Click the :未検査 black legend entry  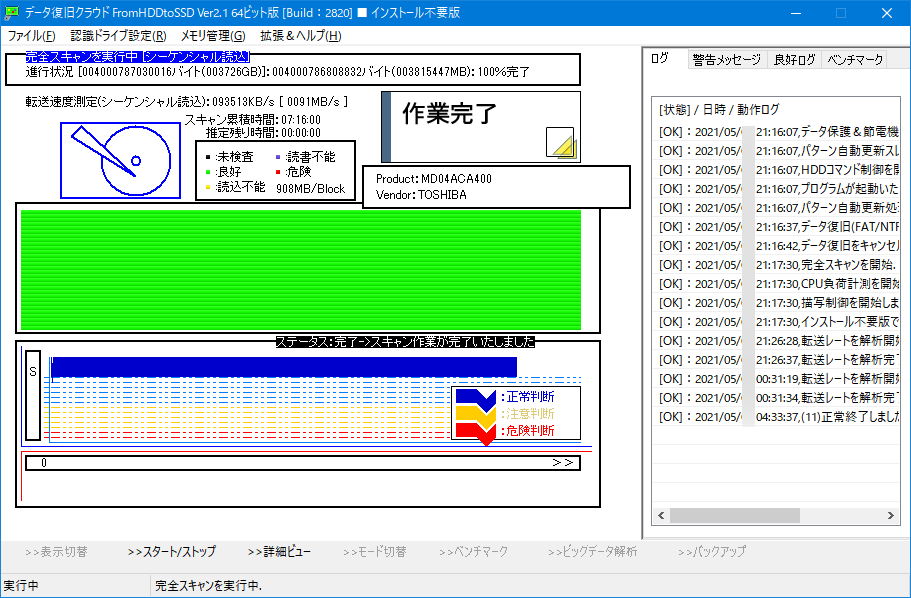point(229,157)
